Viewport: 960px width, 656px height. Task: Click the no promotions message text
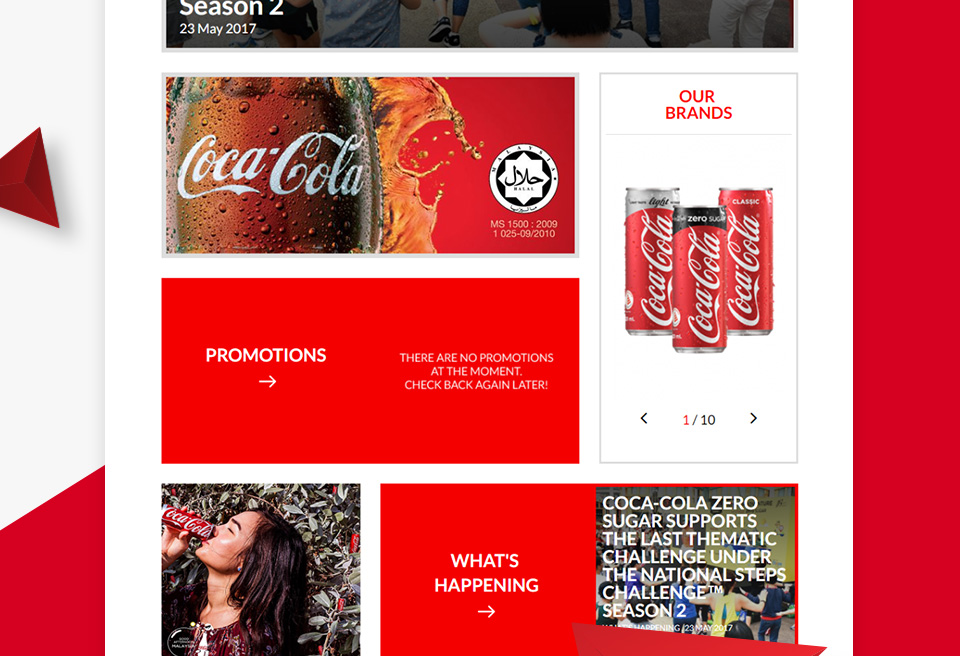point(476,371)
